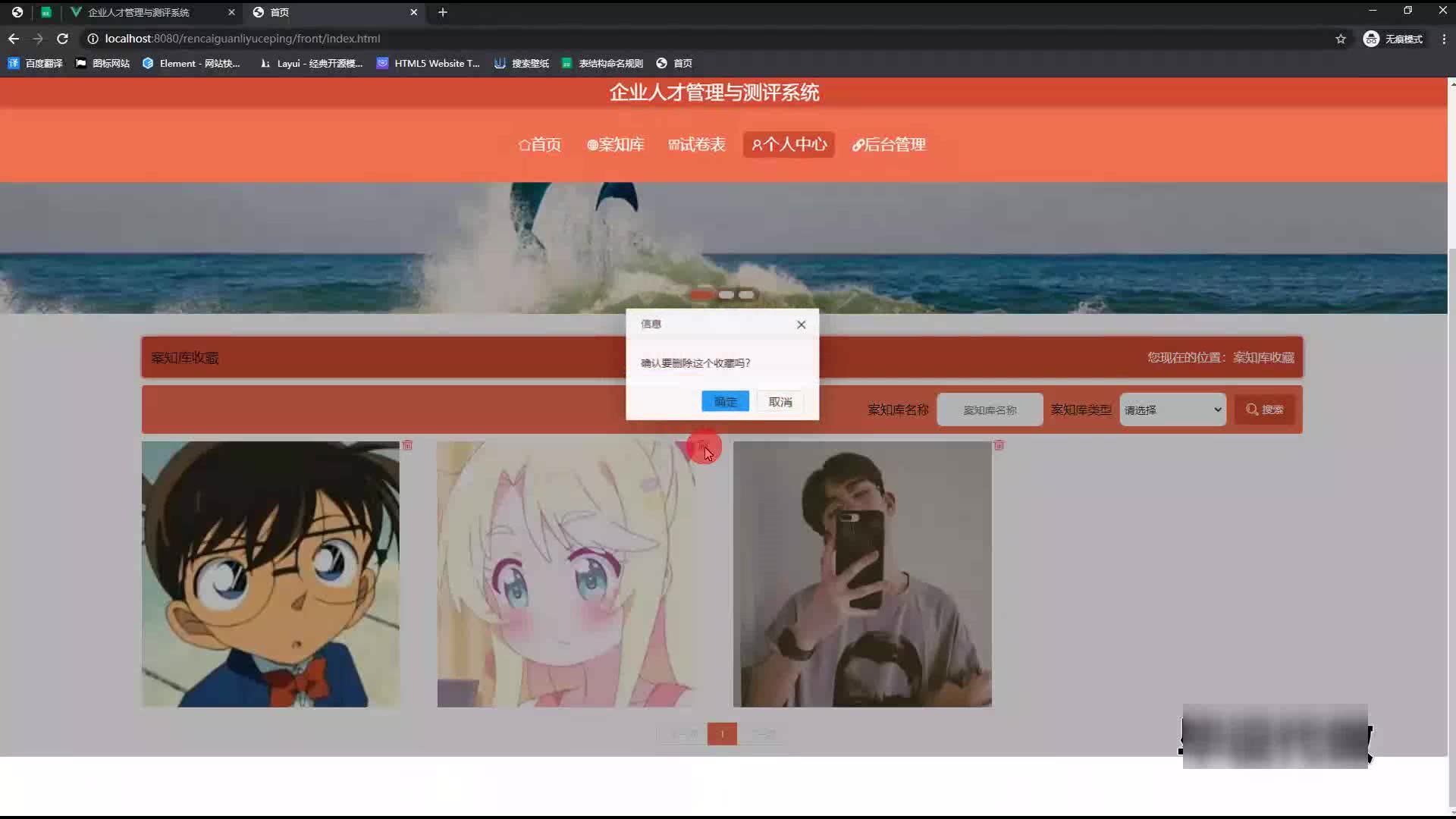This screenshot has width=1456, height=819.
Task: Click the blonde anime girl thumbnail
Action: [565, 574]
